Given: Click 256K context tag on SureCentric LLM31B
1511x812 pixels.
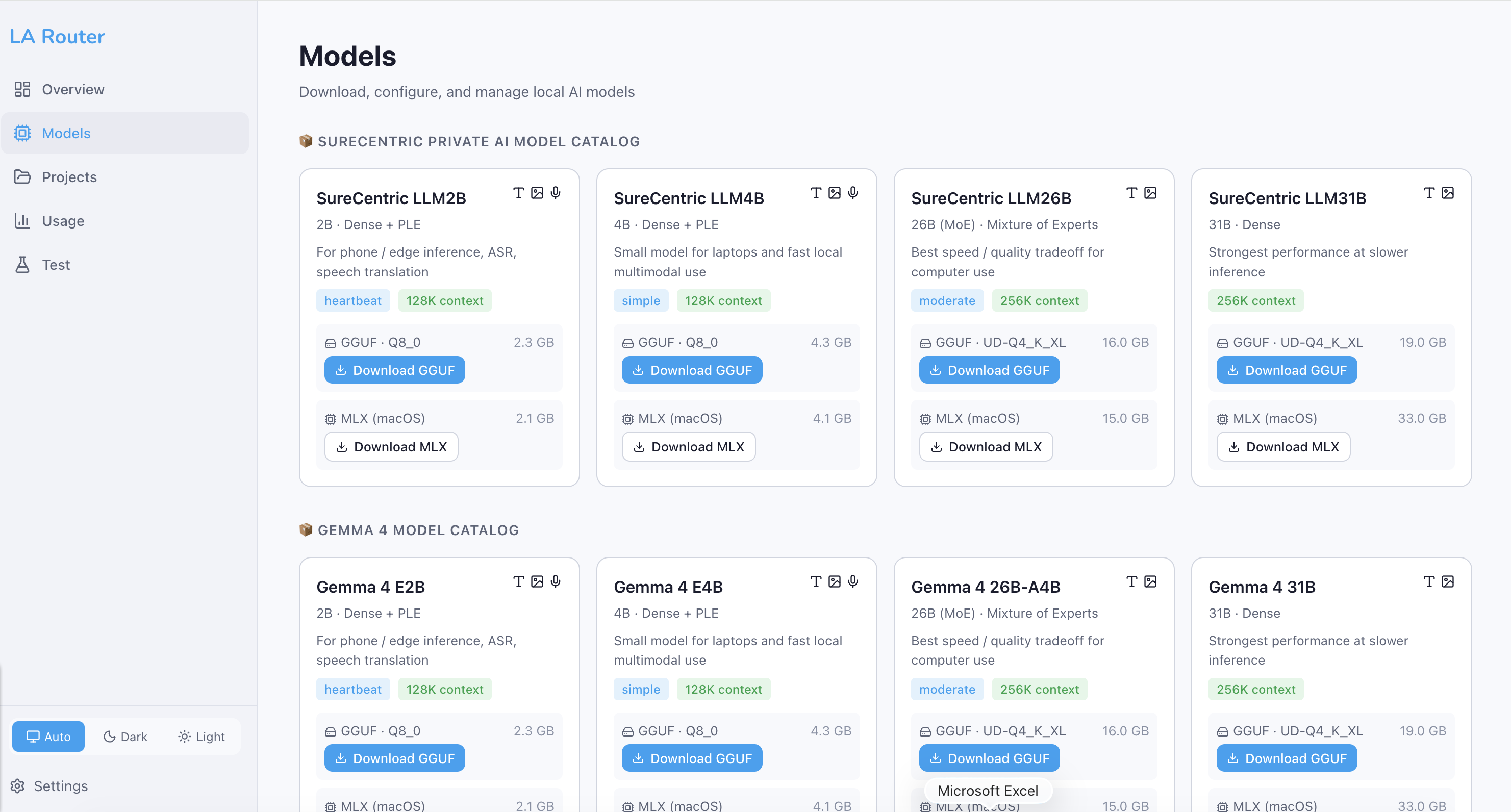Looking at the screenshot, I should click(1256, 301).
